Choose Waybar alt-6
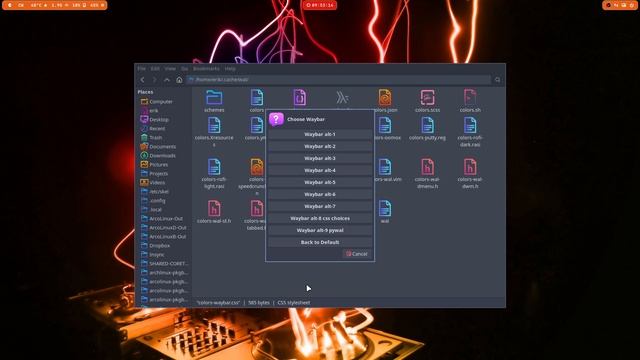The height and width of the screenshot is (360, 640). pyautogui.click(x=320, y=194)
